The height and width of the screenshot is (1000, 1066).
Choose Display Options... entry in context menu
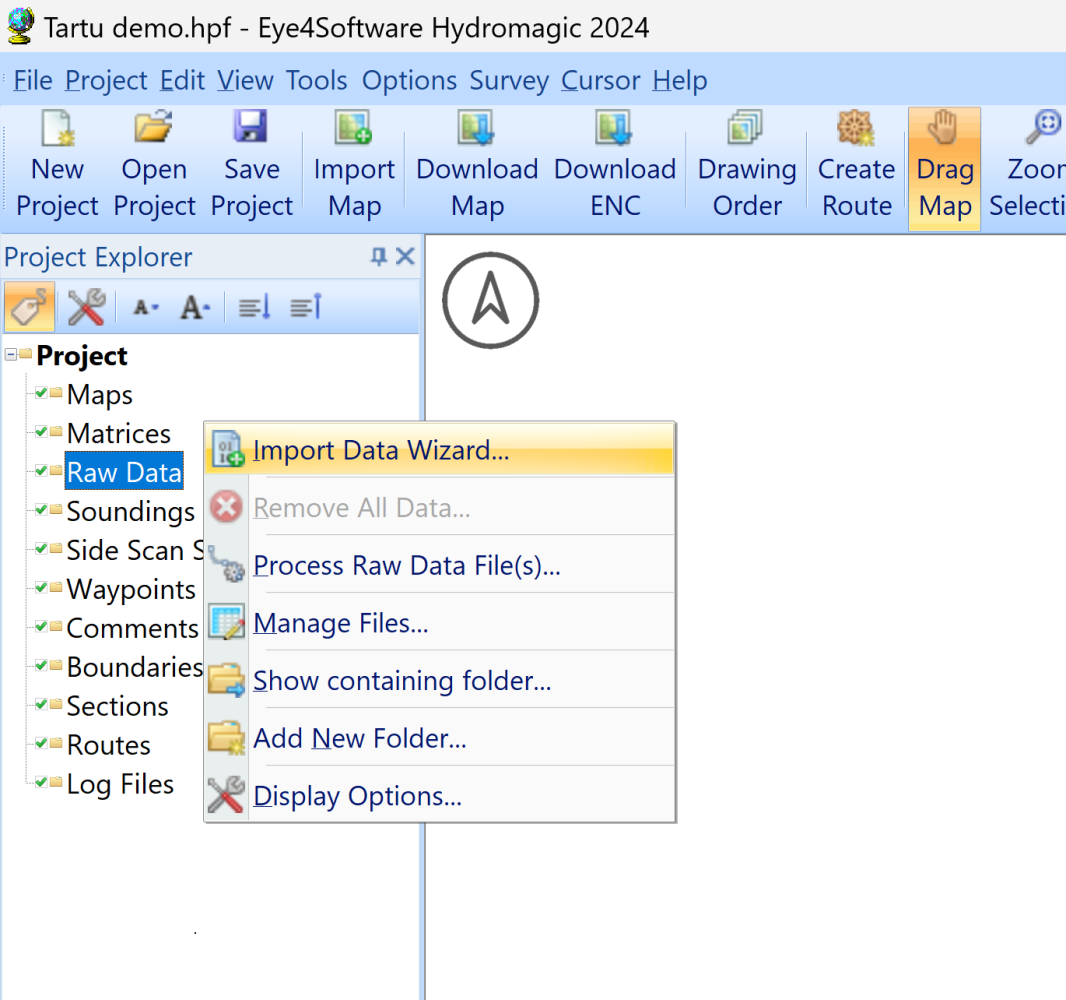pos(440,795)
